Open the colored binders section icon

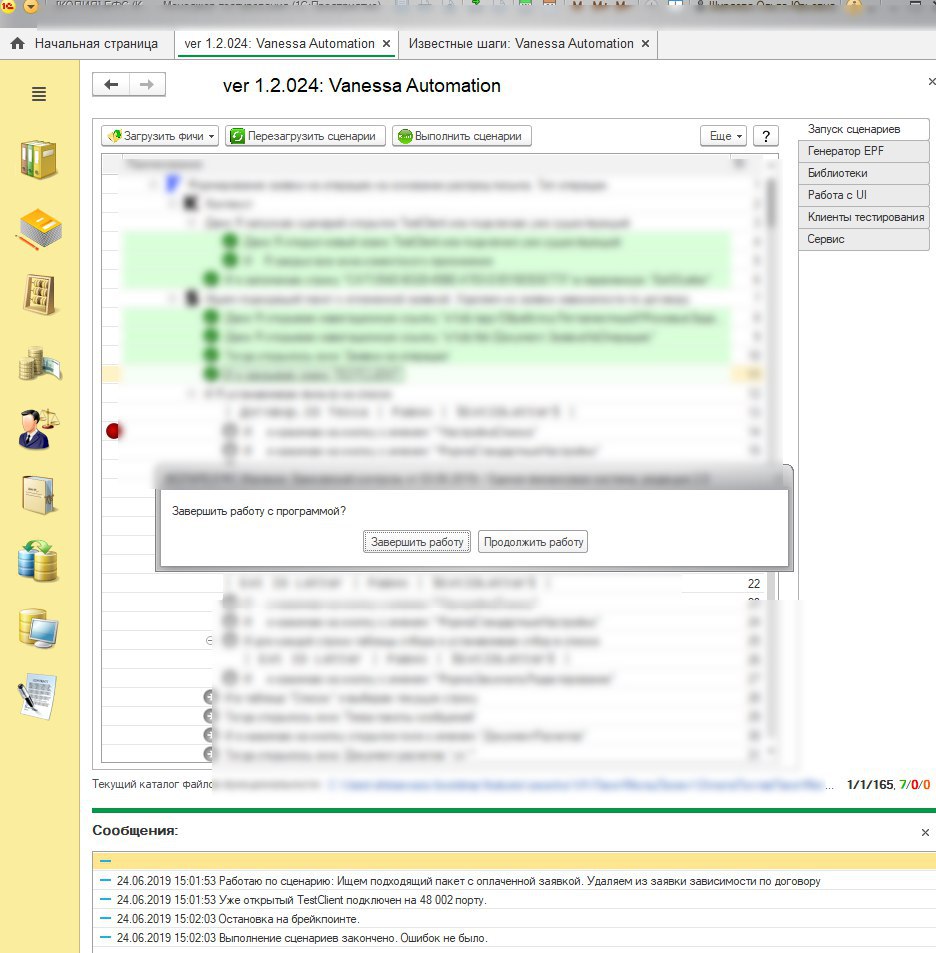38,160
